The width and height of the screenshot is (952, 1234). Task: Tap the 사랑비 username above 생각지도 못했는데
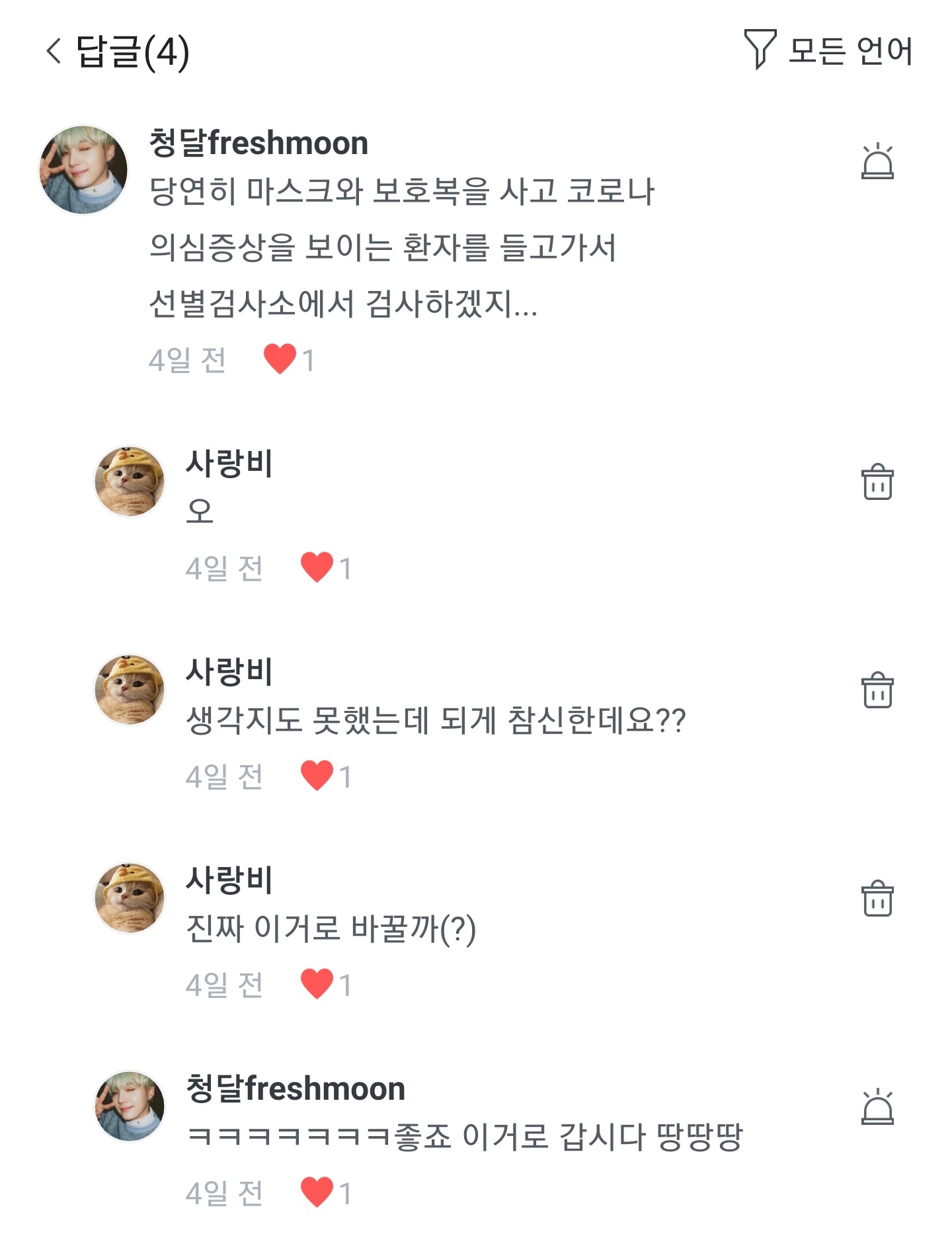coord(229,671)
